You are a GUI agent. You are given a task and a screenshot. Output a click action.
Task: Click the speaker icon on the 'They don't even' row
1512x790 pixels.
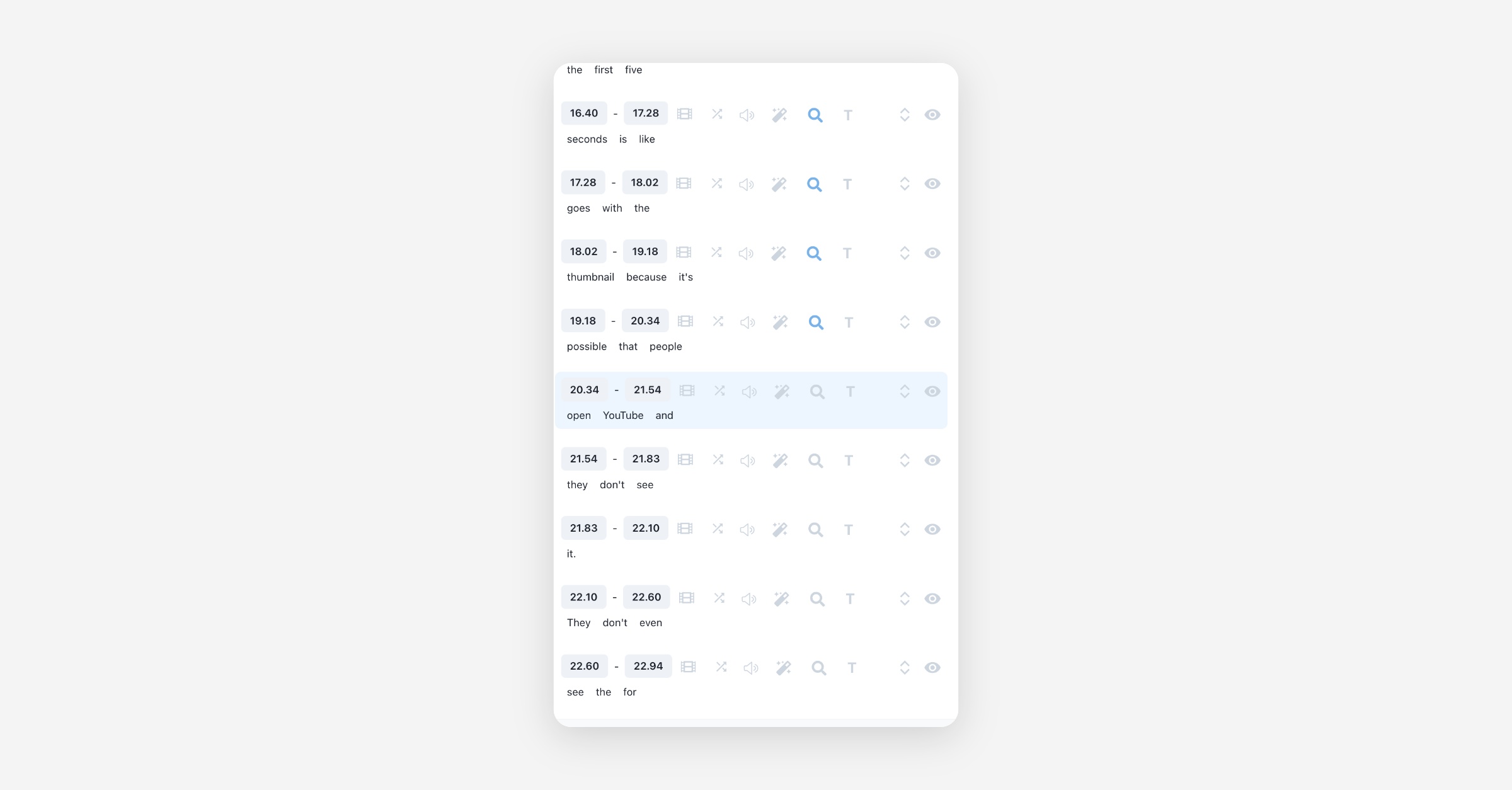(748, 598)
